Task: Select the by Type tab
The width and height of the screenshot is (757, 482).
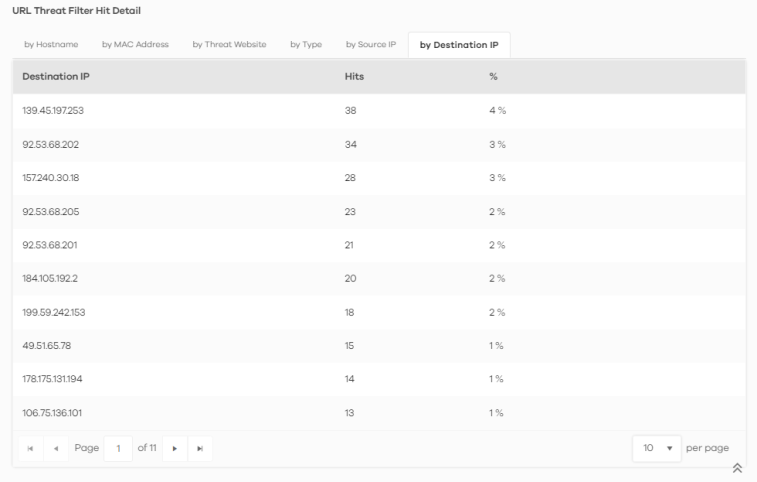Action: coord(305,44)
